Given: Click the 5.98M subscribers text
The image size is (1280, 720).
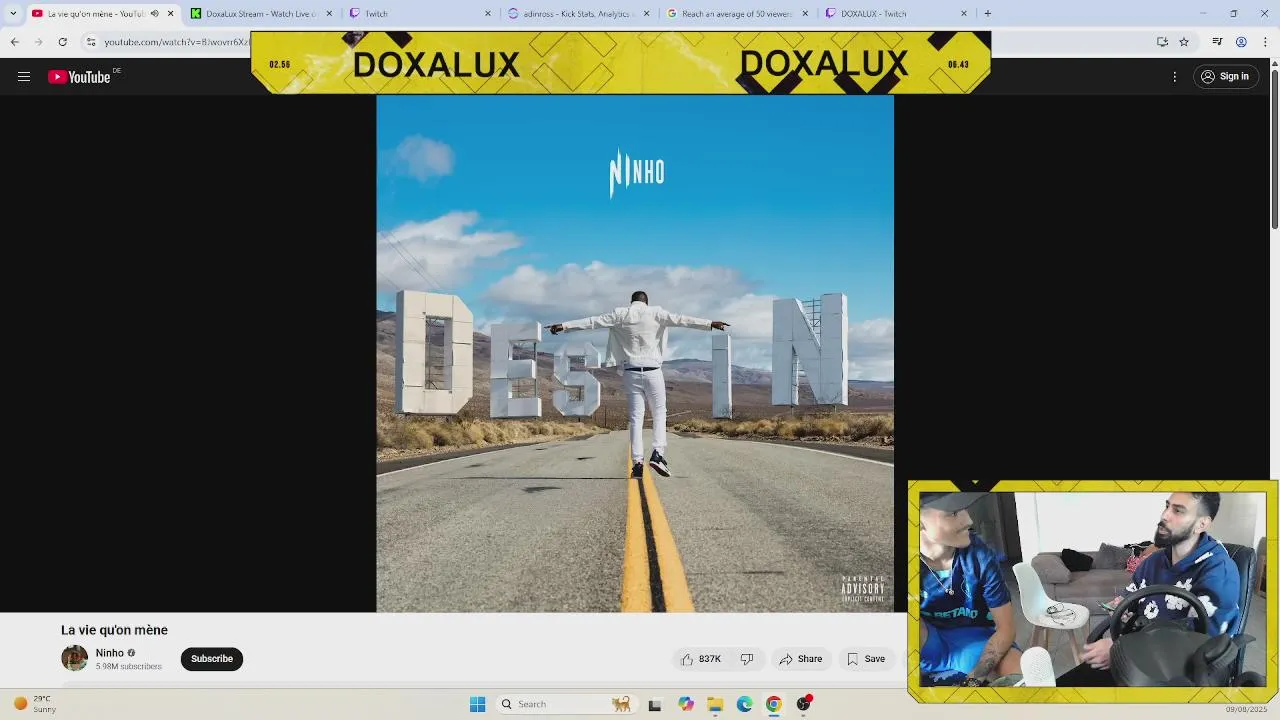Looking at the screenshot, I should click(x=129, y=666).
